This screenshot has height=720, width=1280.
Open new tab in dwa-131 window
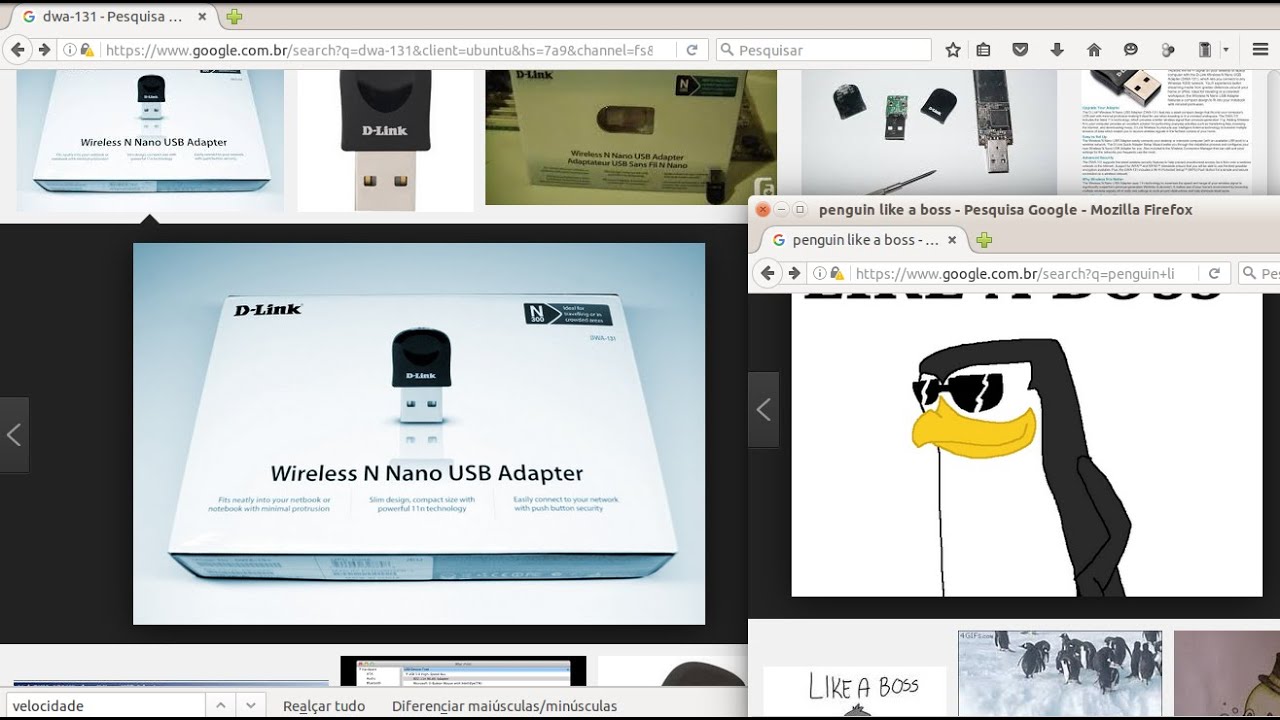click(x=234, y=17)
